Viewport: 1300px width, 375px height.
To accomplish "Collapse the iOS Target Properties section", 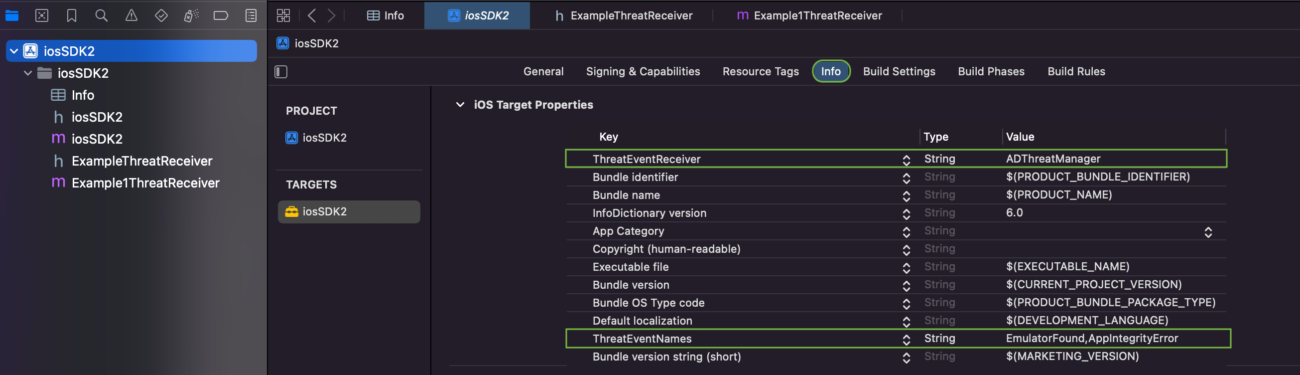I will (x=460, y=104).
